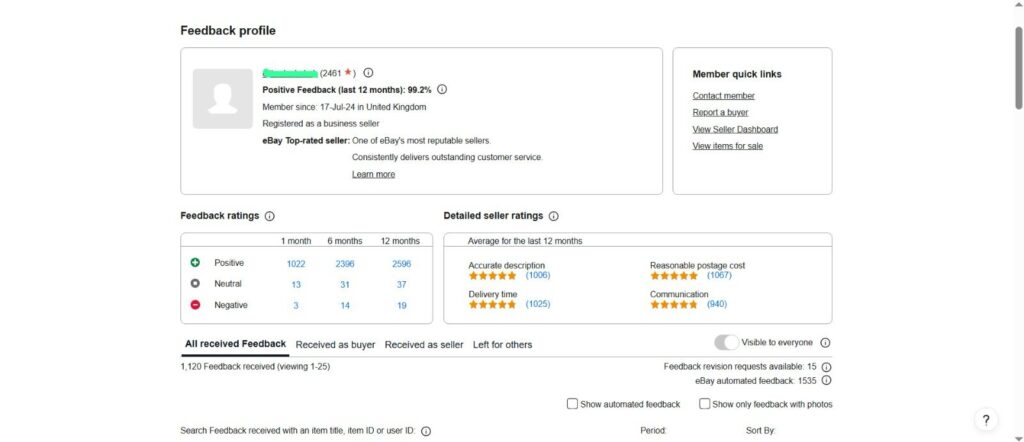This screenshot has width=1024, height=442.
Task: Open Detailed seller ratings info icon
Action: pyautogui.click(x=554, y=216)
